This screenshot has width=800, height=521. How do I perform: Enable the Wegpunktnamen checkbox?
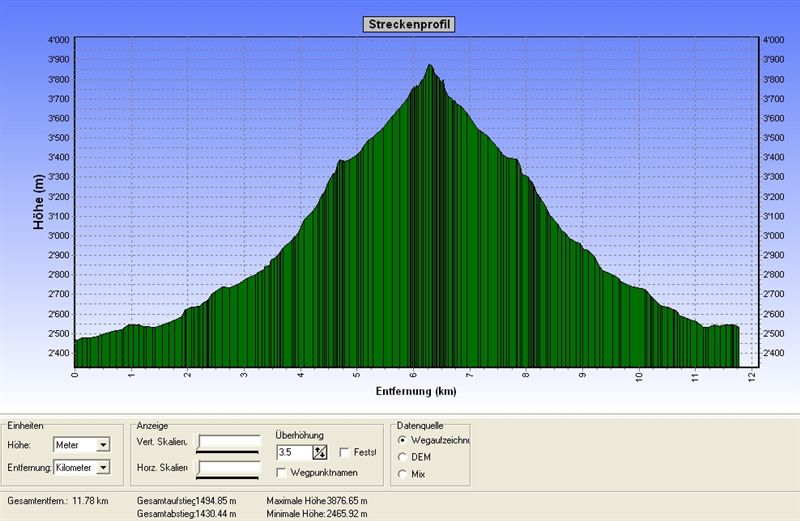pos(282,472)
